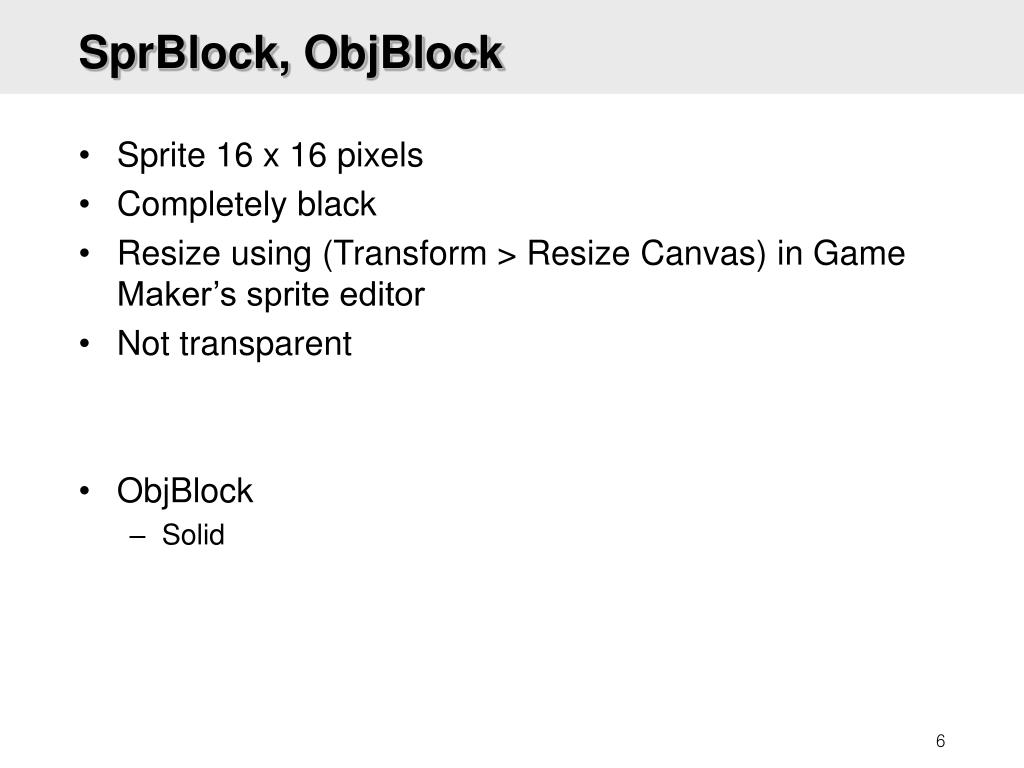Click the bullet dot before "Resize using"

point(84,253)
